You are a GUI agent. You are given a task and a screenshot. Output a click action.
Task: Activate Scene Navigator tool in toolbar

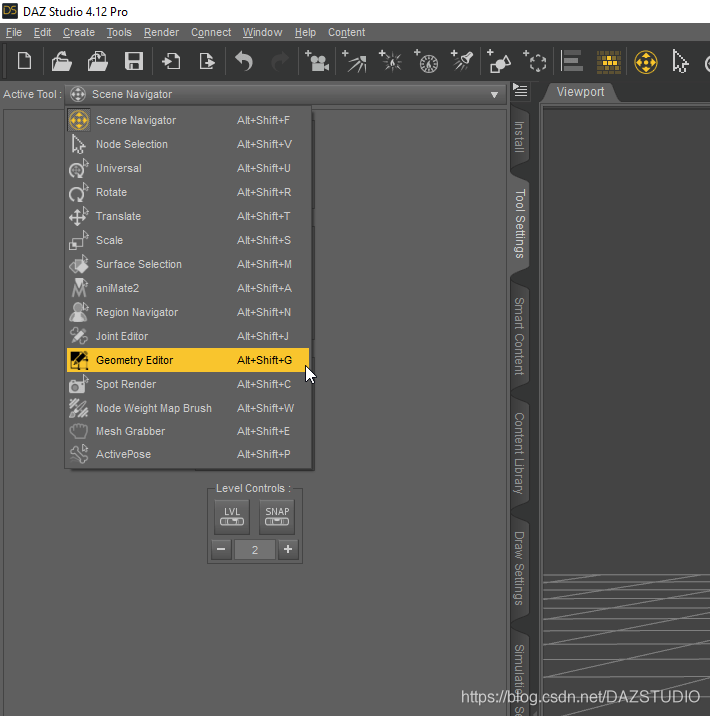pyautogui.click(x=646, y=62)
